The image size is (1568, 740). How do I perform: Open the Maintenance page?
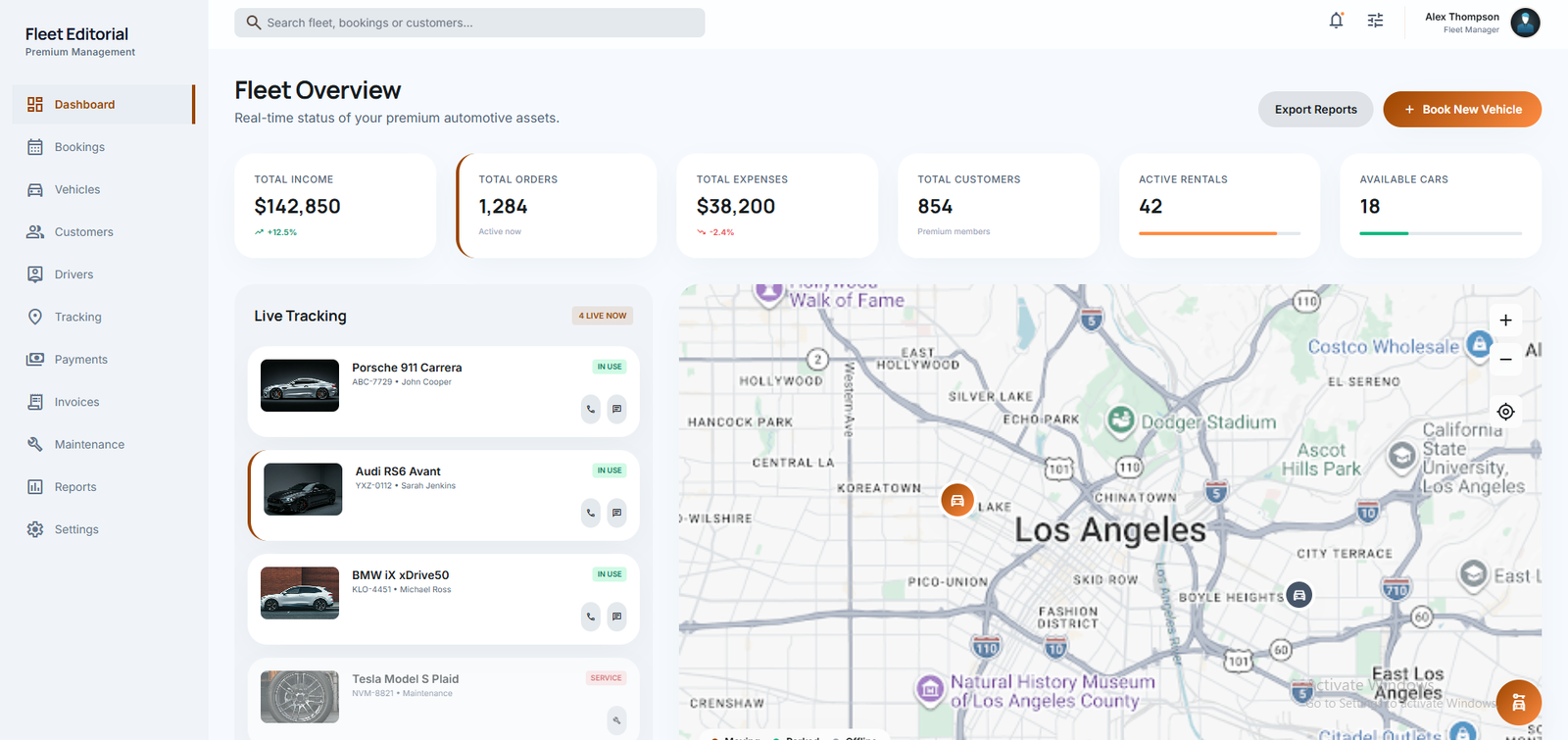103,444
